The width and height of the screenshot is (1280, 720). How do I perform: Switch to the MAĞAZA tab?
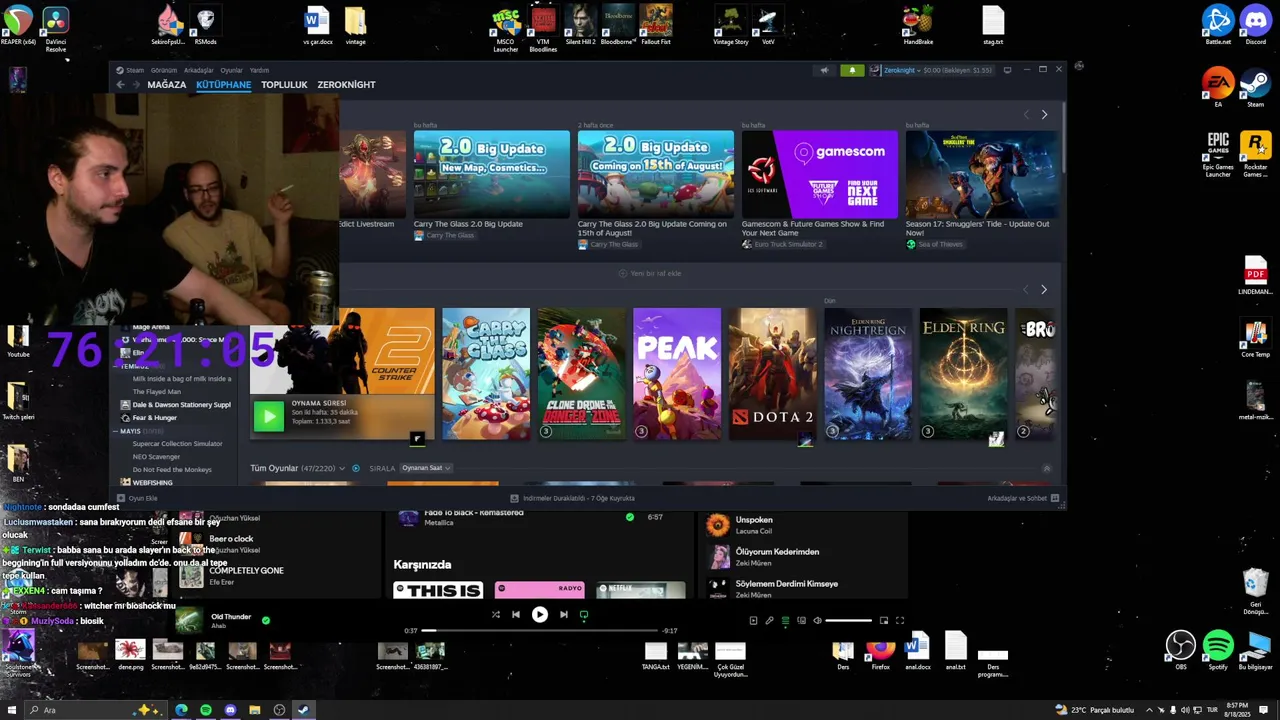point(167,85)
